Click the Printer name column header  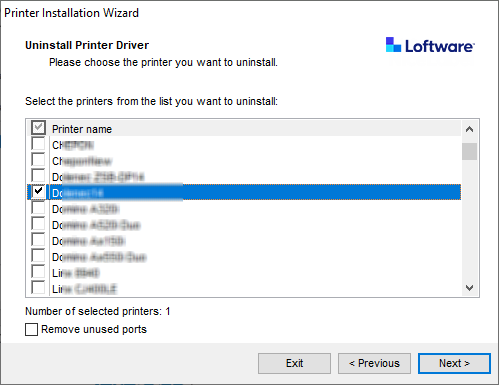(x=82, y=129)
